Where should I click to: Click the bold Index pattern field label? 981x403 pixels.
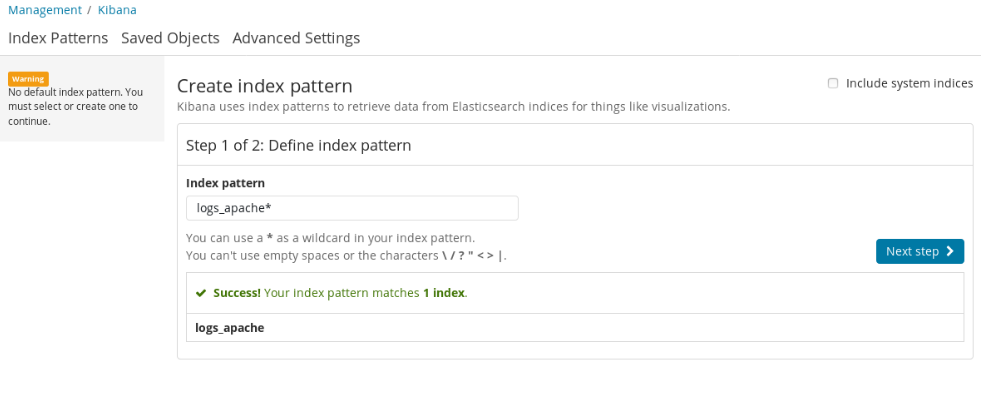pos(225,183)
